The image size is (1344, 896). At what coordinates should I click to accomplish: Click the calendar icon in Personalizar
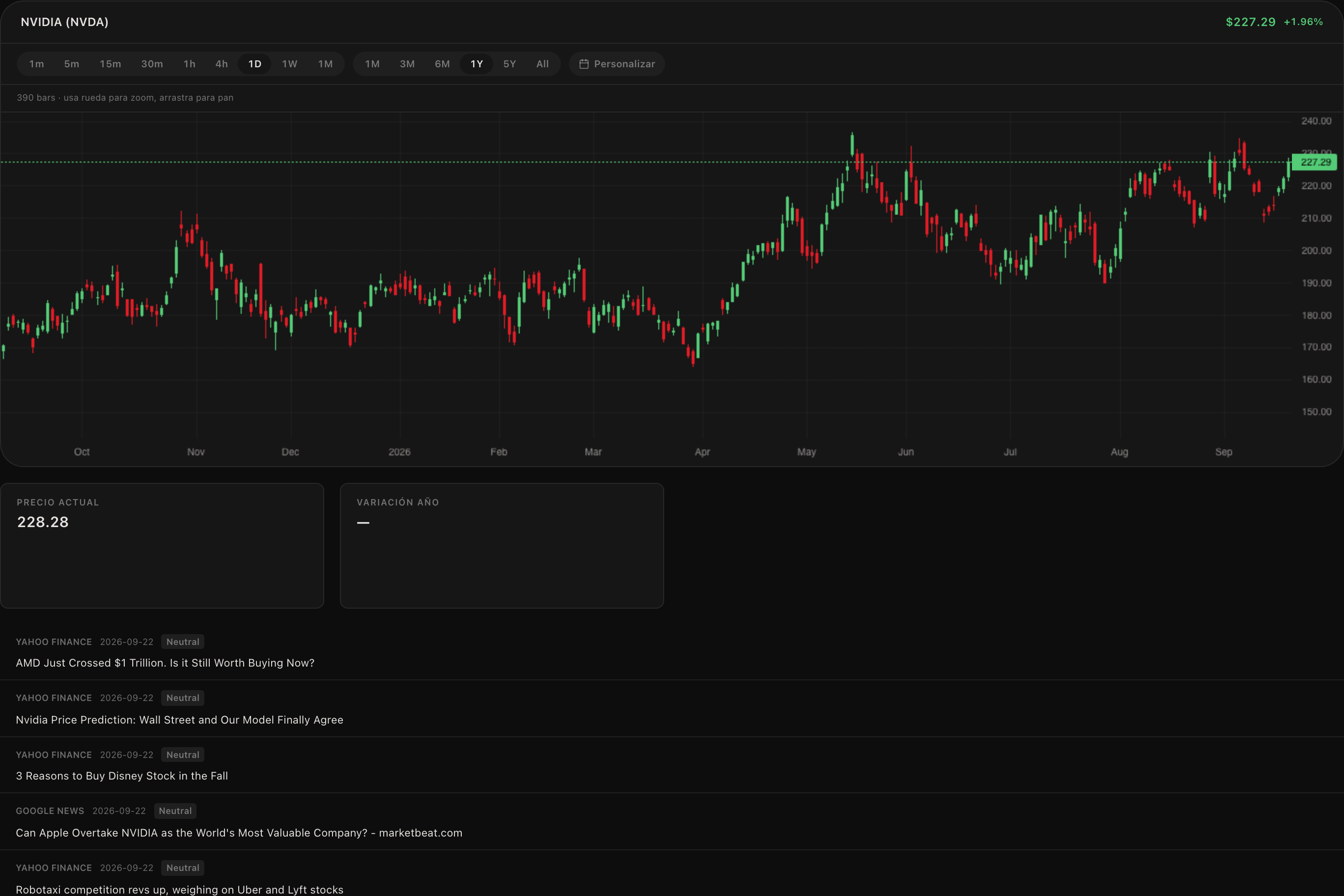click(584, 64)
